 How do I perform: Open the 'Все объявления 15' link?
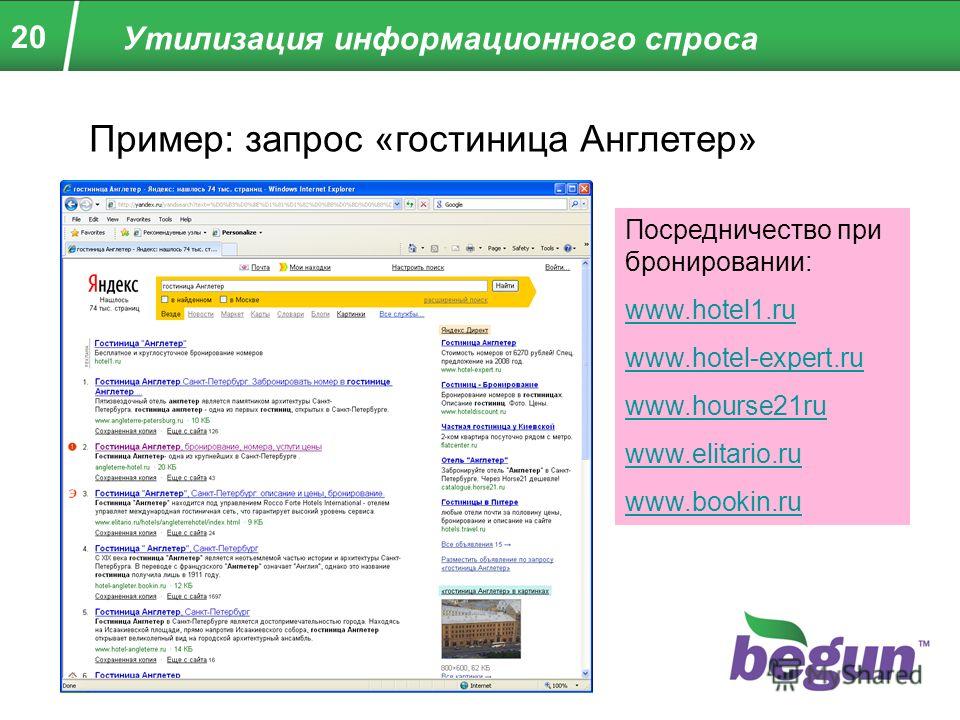pyautogui.click(x=476, y=544)
